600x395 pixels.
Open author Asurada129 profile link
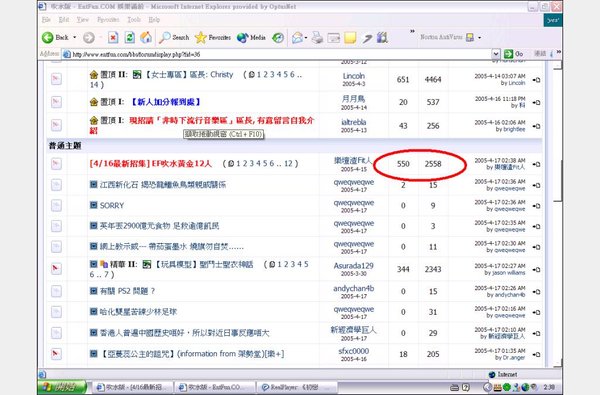click(x=354, y=266)
